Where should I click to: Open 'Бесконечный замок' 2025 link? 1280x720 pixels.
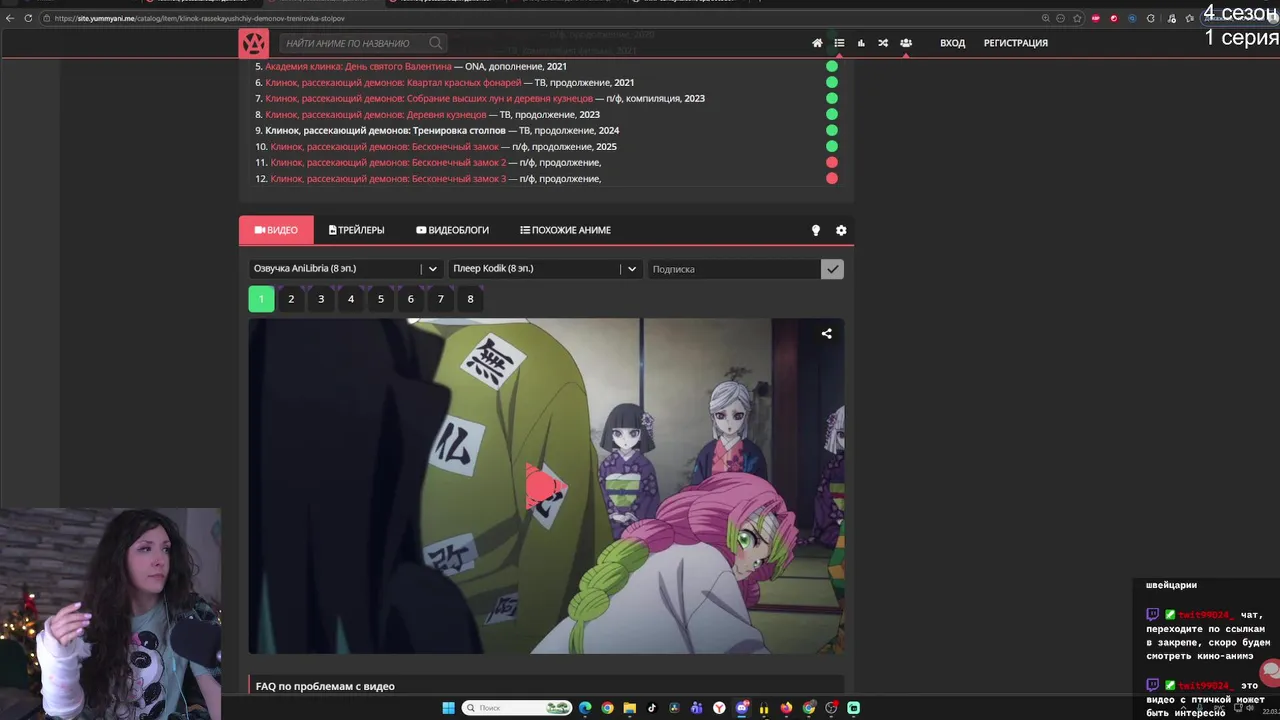[x=384, y=147]
